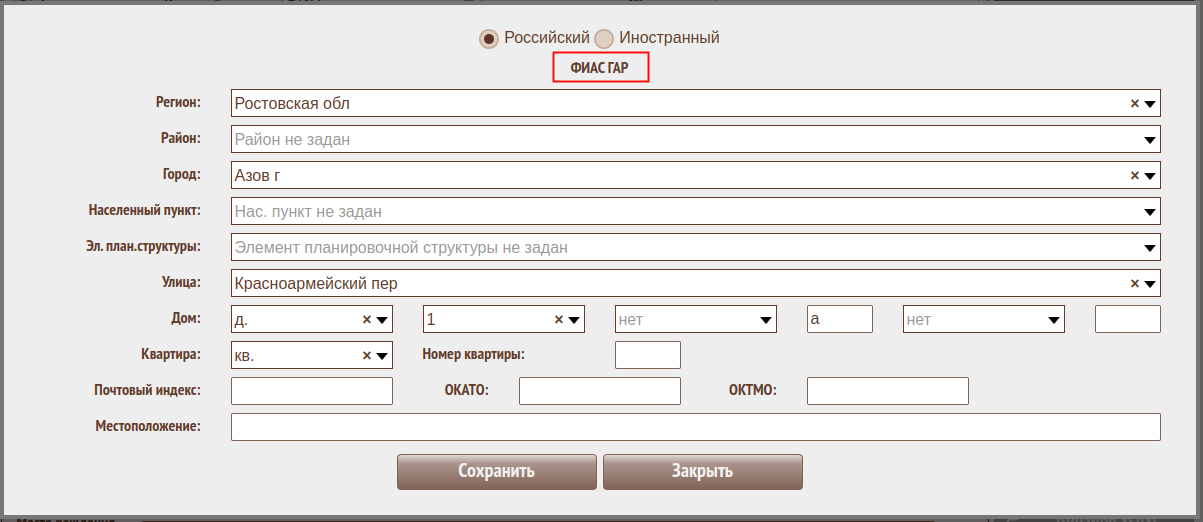This screenshot has height=522, width=1203.
Task: Click the Номер квартиры input field
Action: coord(647,355)
